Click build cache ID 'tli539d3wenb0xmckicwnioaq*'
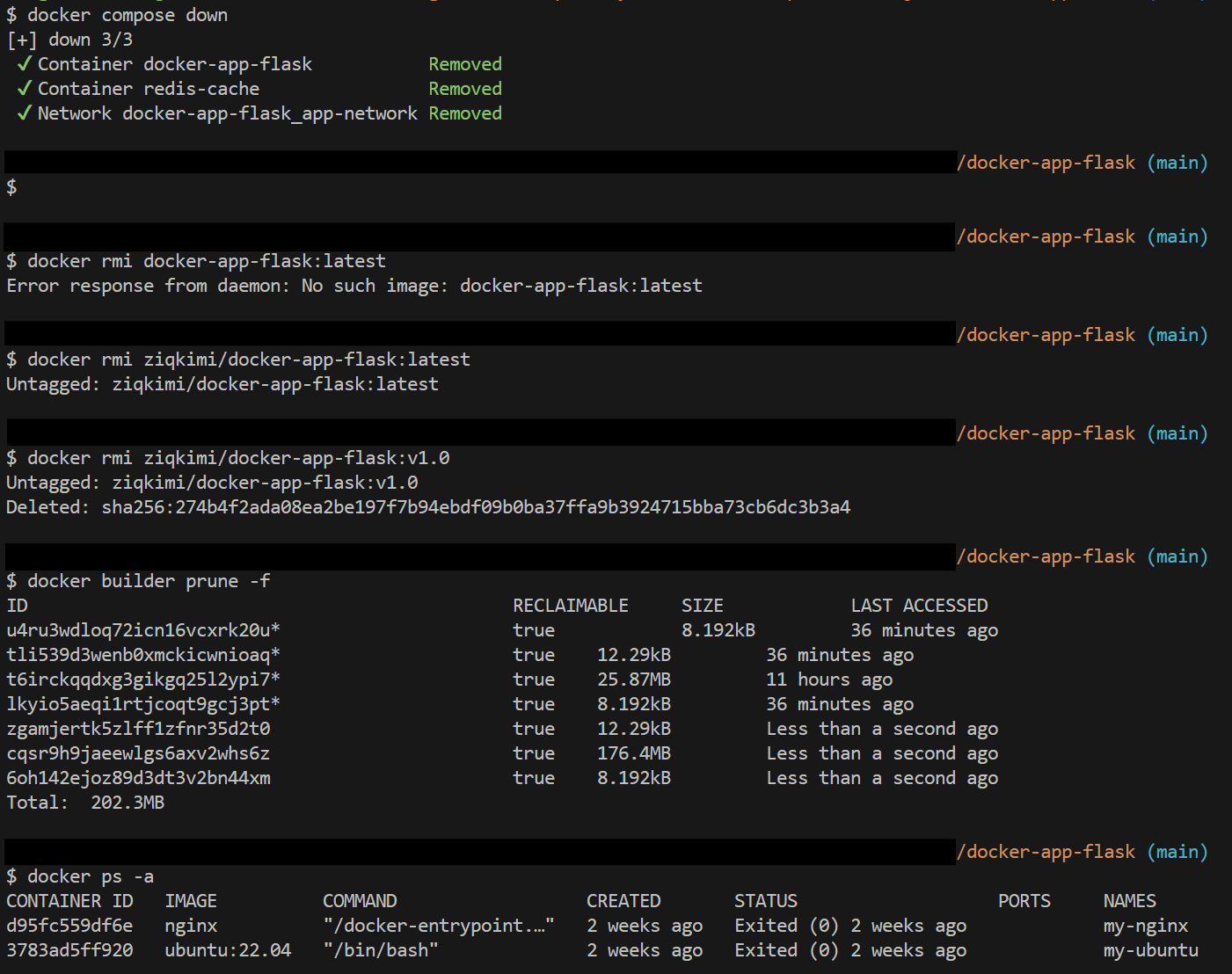This screenshot has width=1232, height=974. coord(143,655)
